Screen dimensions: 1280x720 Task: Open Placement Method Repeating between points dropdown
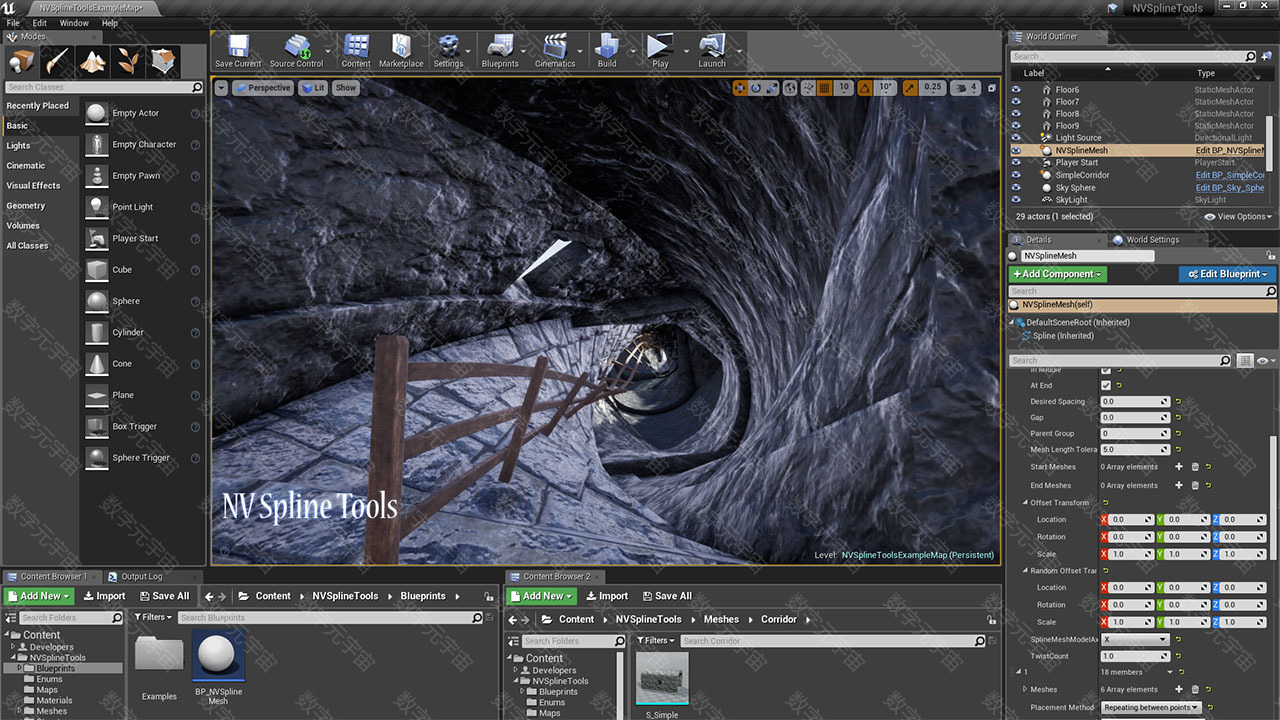pyautogui.click(x=1151, y=707)
